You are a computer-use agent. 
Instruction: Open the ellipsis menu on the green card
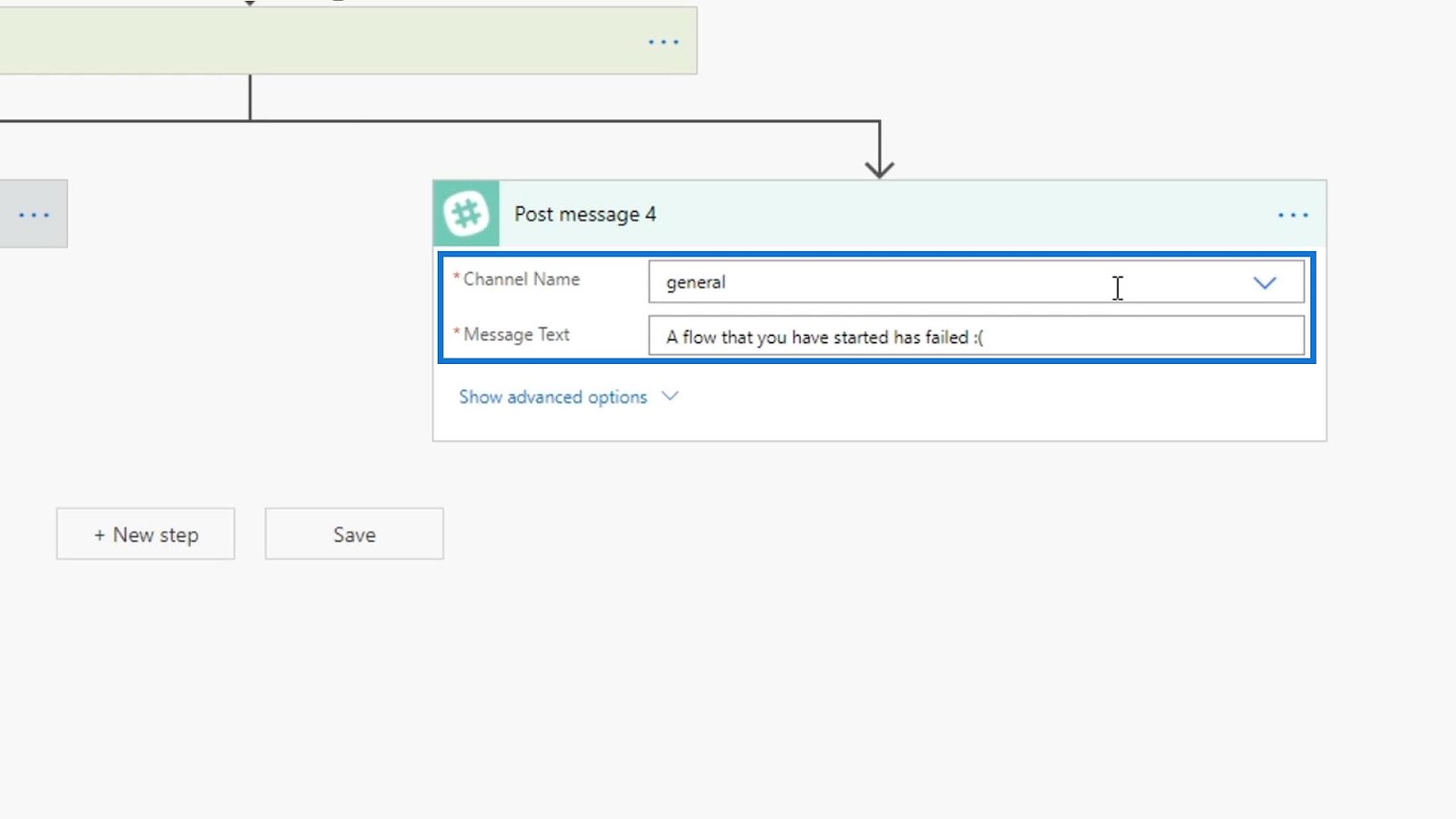(663, 42)
